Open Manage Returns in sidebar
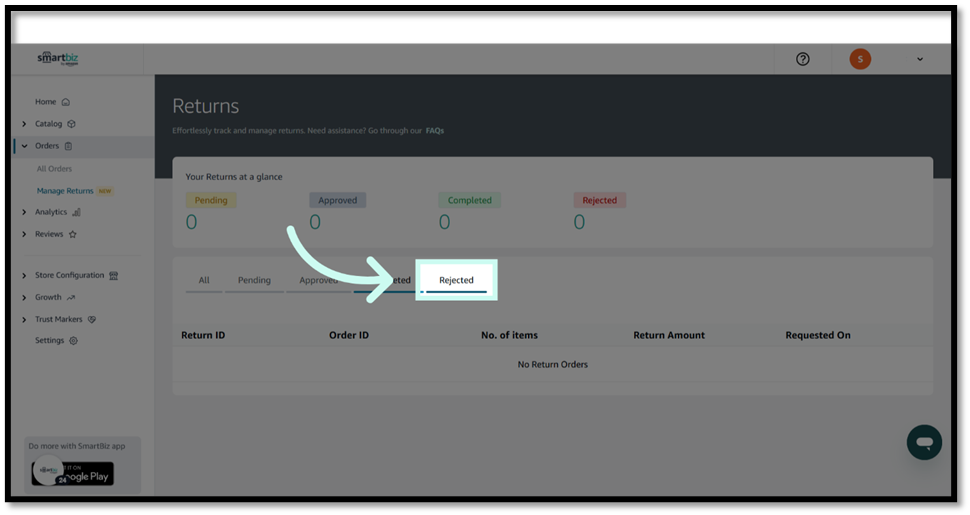970x515 pixels. (65, 191)
